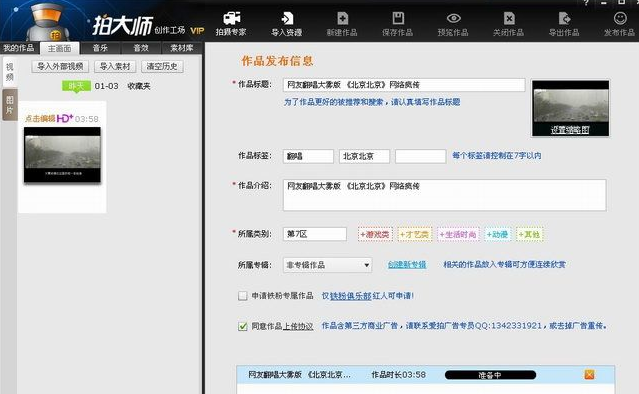This screenshot has height=394, width=639.
Task: Click the empty third tag field
Action: coord(420,156)
